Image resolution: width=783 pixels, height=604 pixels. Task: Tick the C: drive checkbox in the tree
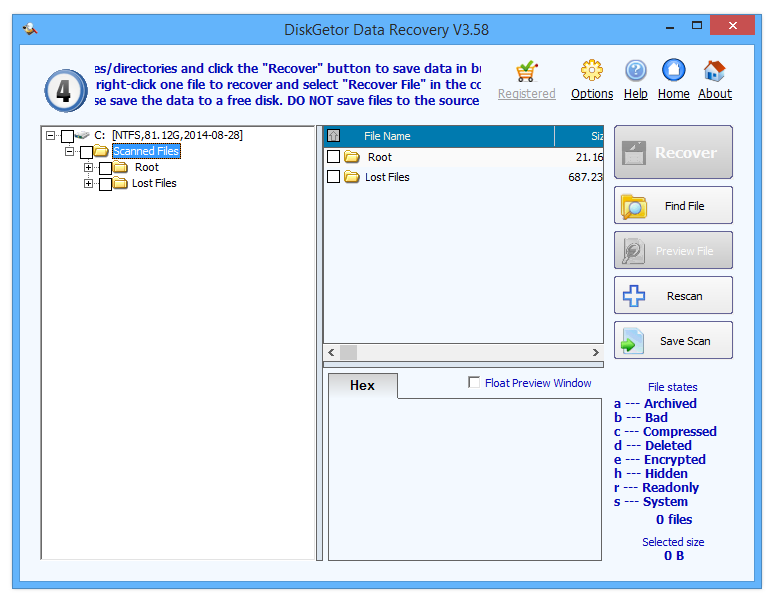pyautogui.click(x=67, y=136)
